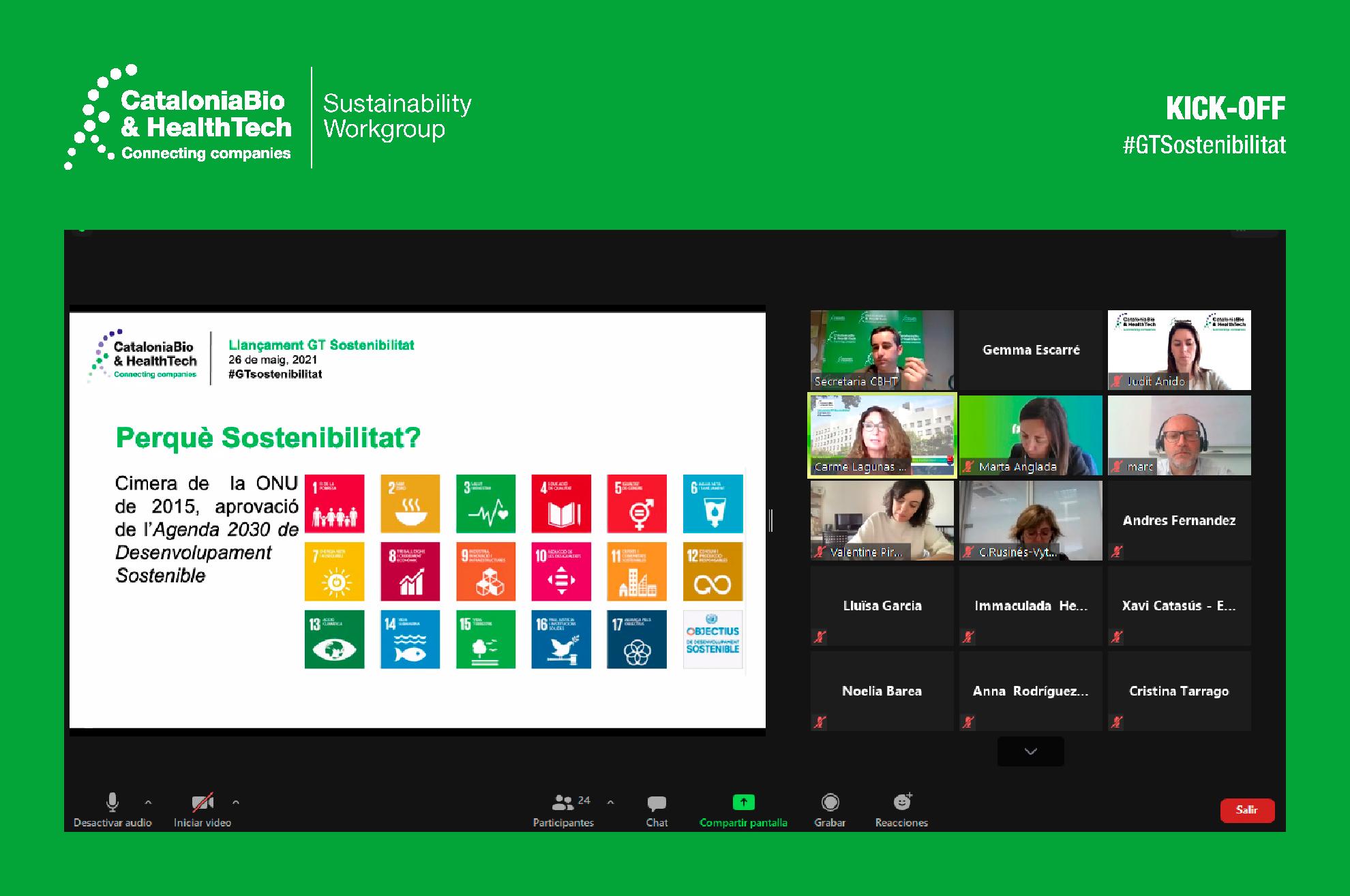The height and width of the screenshot is (896, 1350).
Task: Open the Chat panel
Action: [x=657, y=809]
